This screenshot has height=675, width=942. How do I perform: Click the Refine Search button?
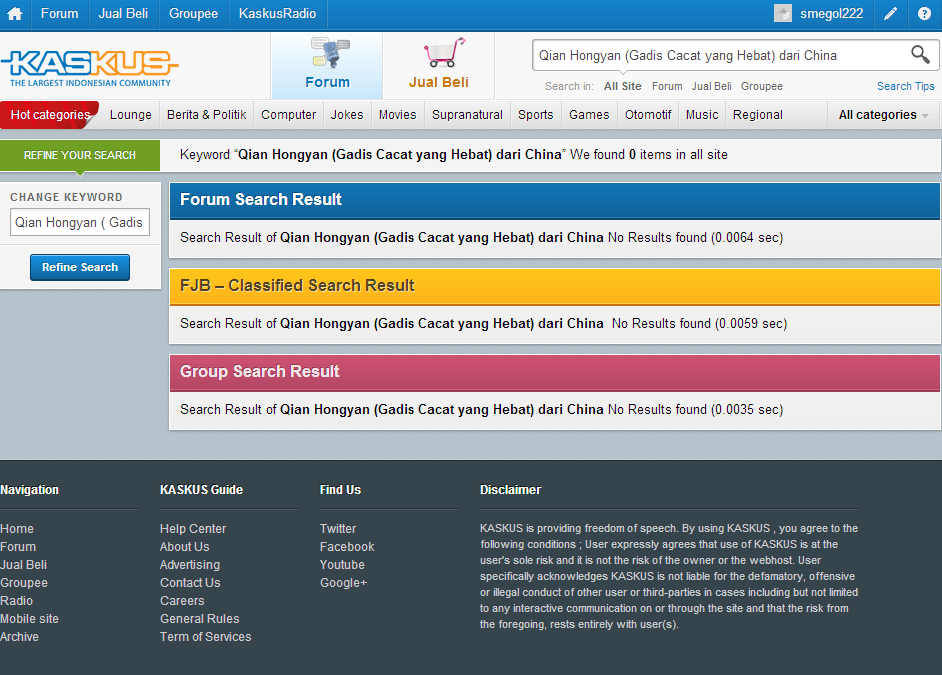click(x=80, y=267)
